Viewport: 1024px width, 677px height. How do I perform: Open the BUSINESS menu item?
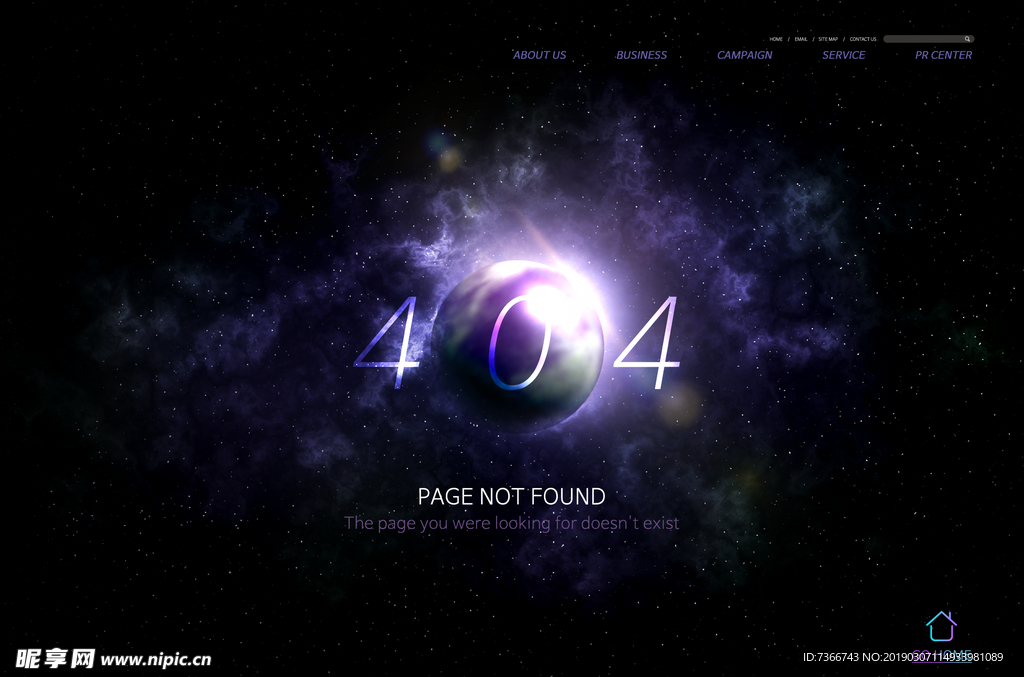tap(641, 55)
